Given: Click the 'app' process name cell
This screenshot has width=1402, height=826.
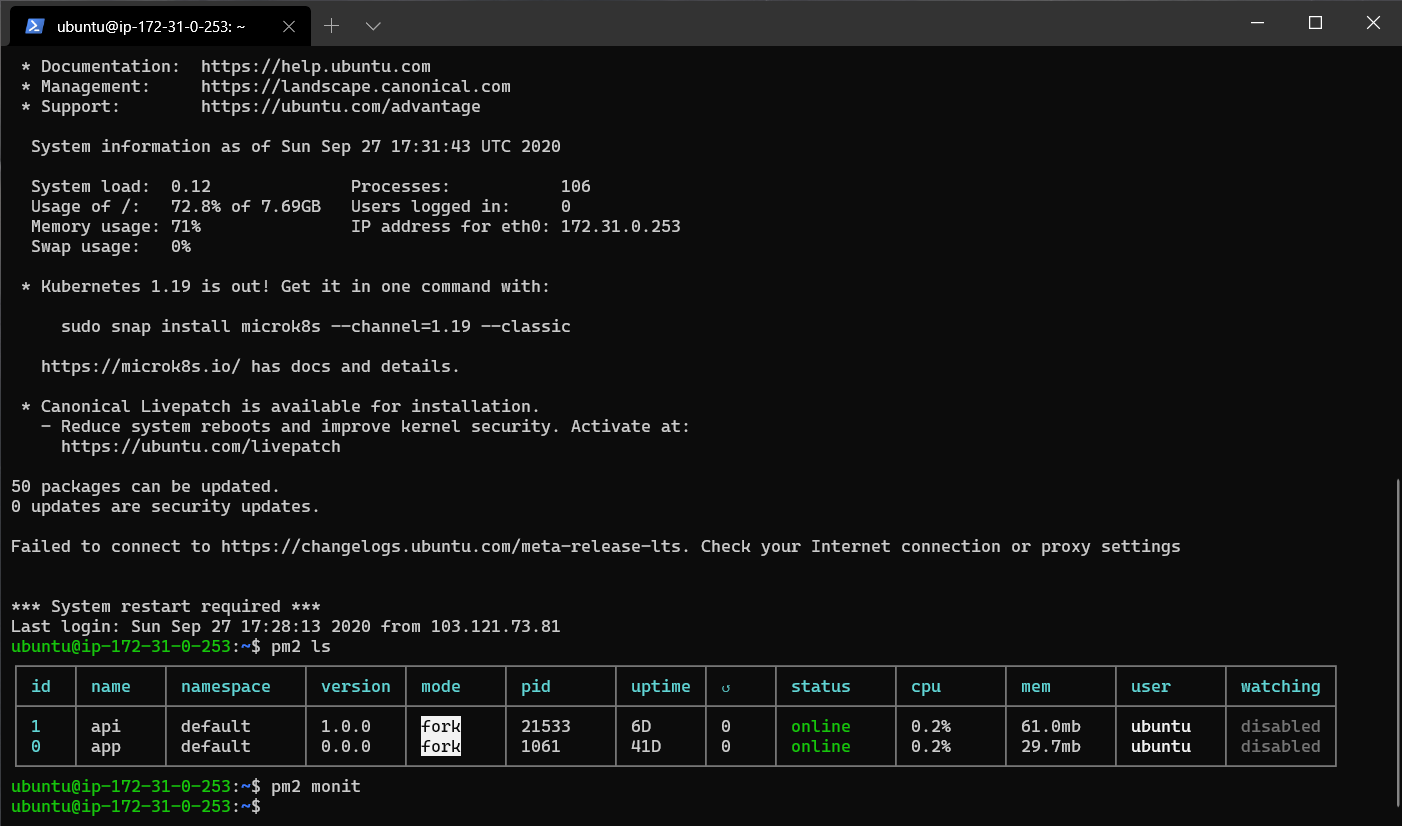Looking at the screenshot, I should [106, 747].
